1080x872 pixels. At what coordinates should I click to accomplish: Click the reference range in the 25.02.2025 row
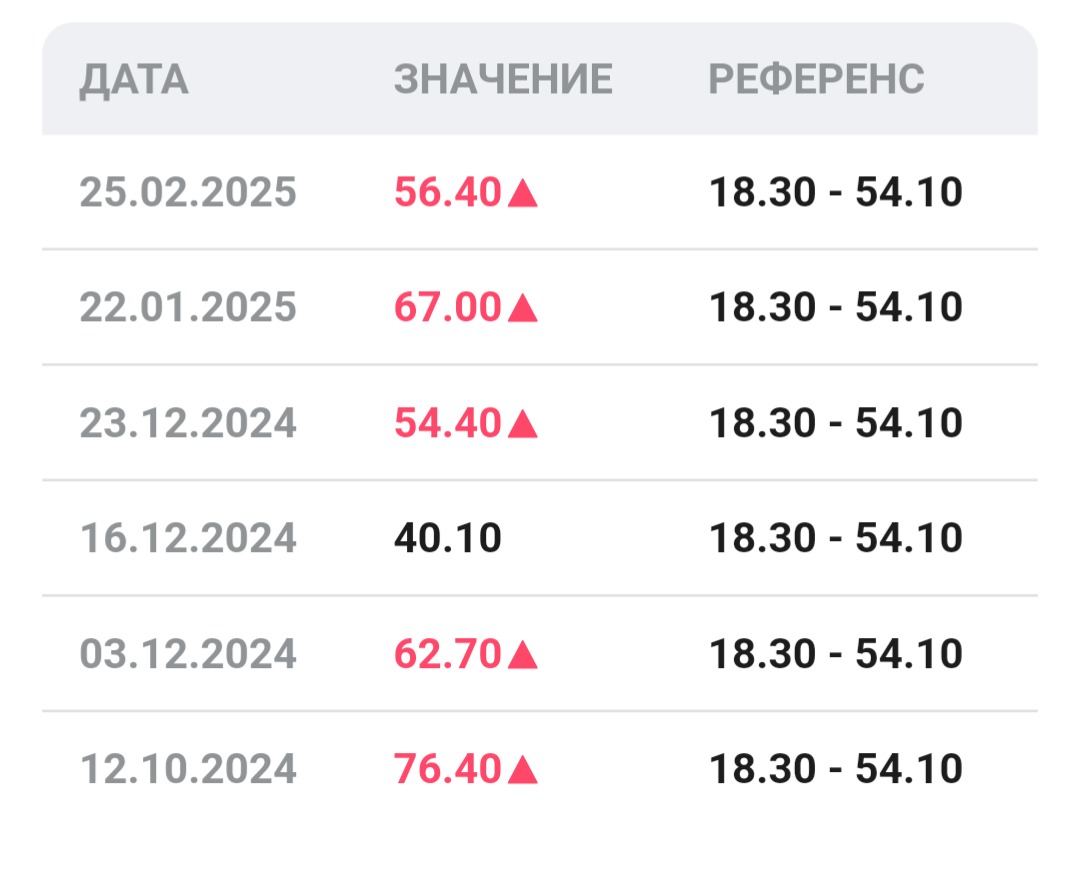click(835, 192)
